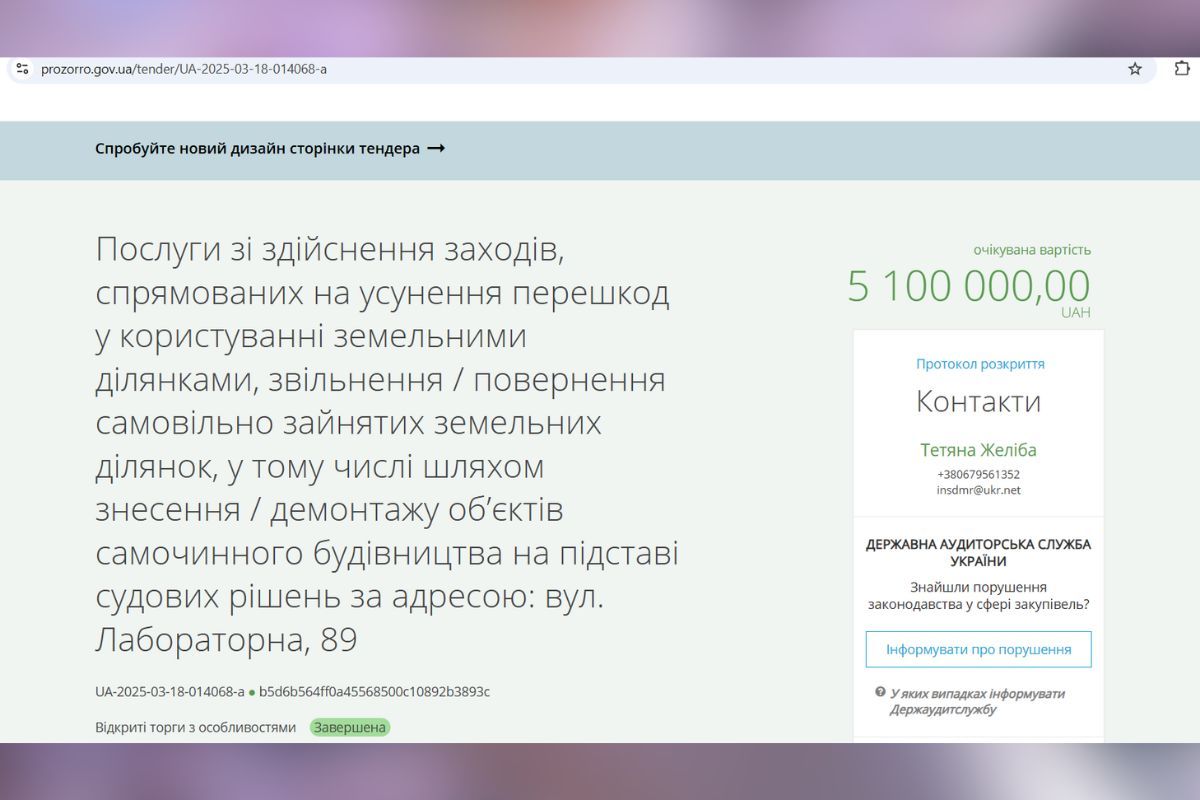
Task: Open the 'Протокол розкриття' link
Action: coord(979,364)
